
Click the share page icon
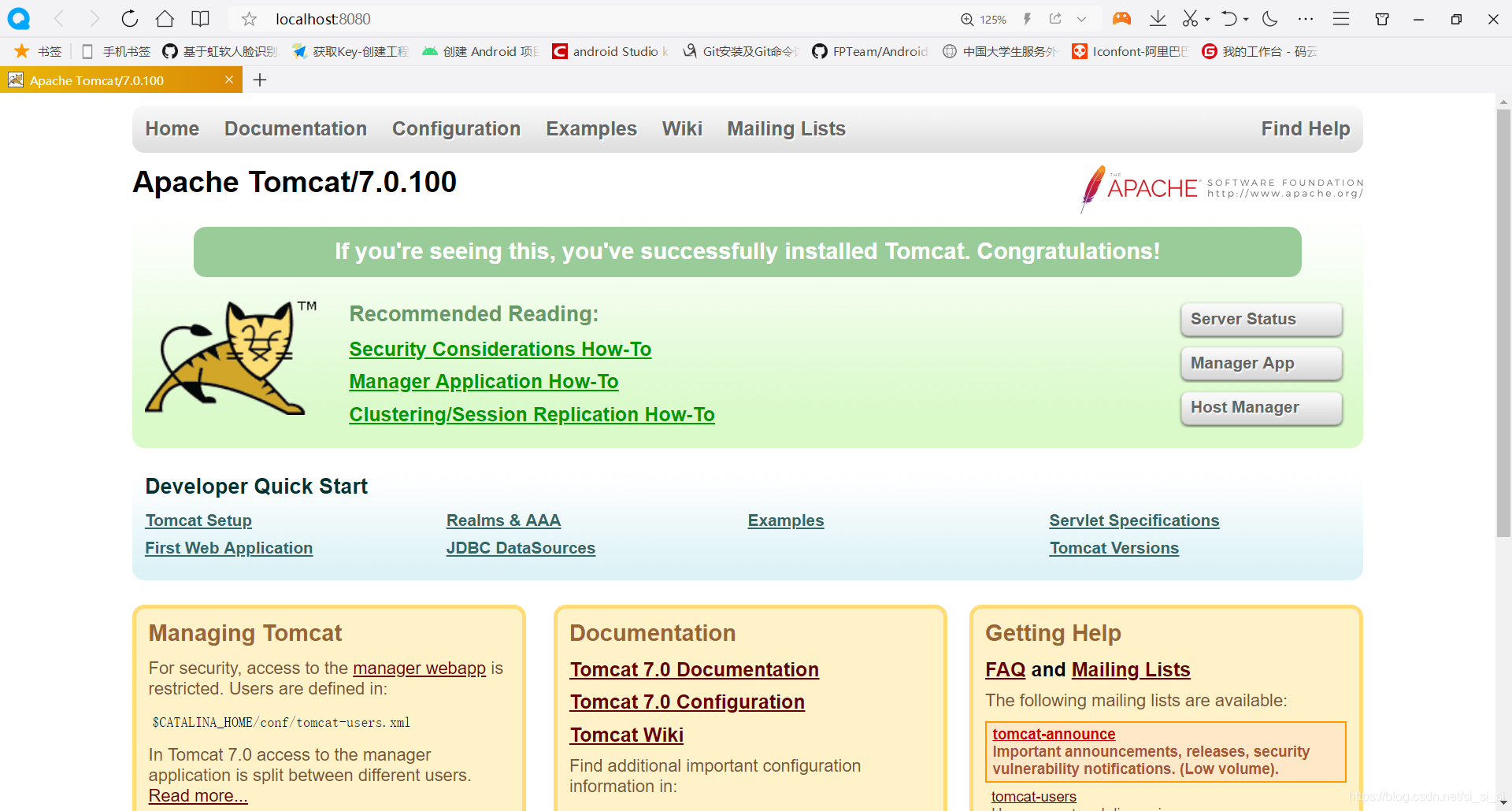[1055, 19]
